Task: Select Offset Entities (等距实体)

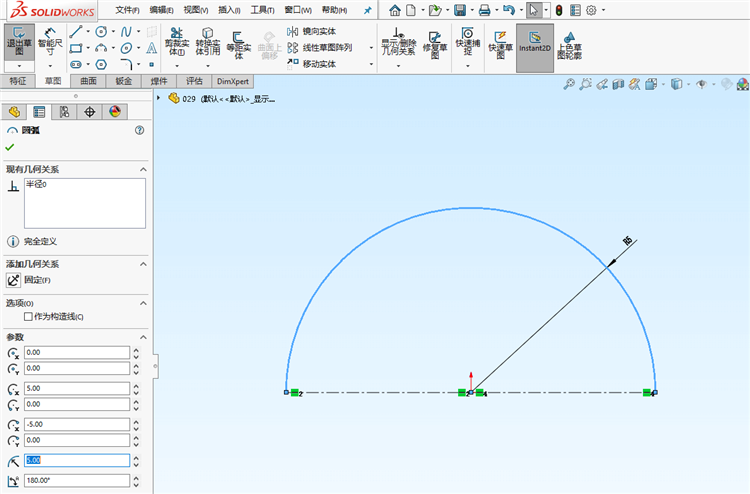Action: 238,44
